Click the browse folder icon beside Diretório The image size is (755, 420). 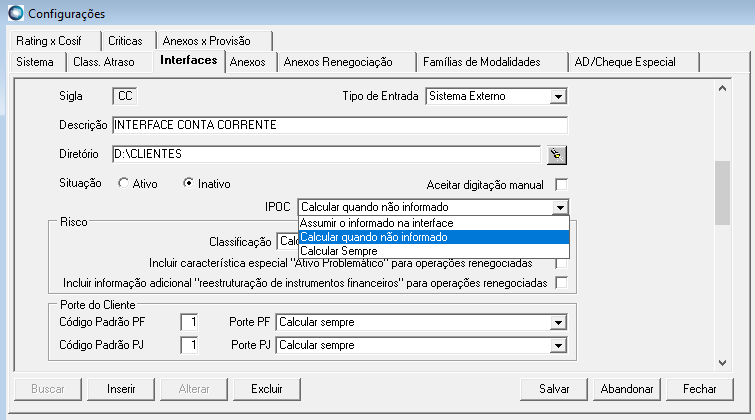tap(557, 155)
